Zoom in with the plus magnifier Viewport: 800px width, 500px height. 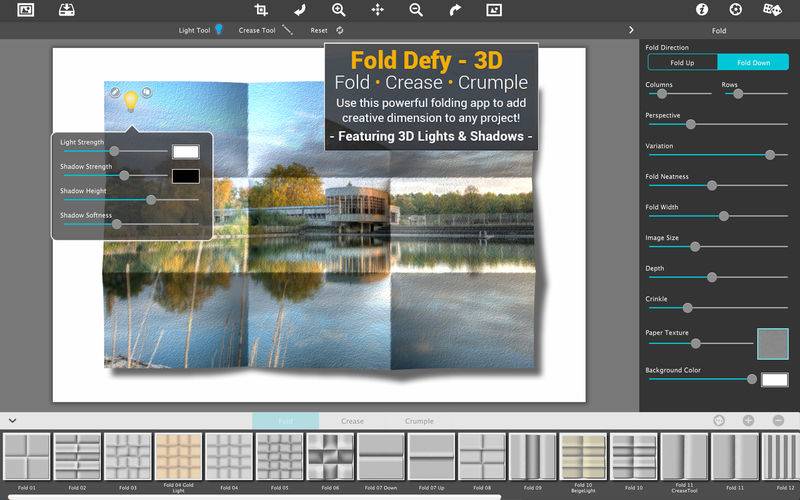(x=338, y=10)
